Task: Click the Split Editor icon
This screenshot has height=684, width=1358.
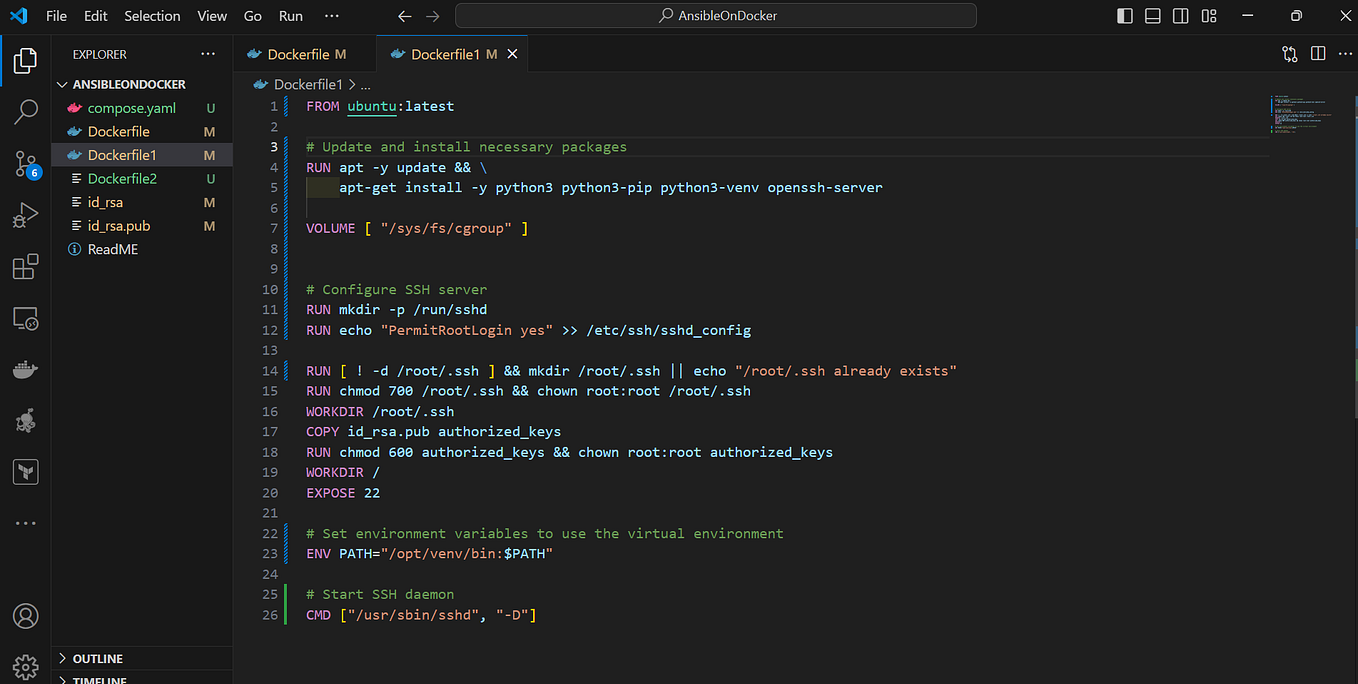Action: click(x=1317, y=53)
